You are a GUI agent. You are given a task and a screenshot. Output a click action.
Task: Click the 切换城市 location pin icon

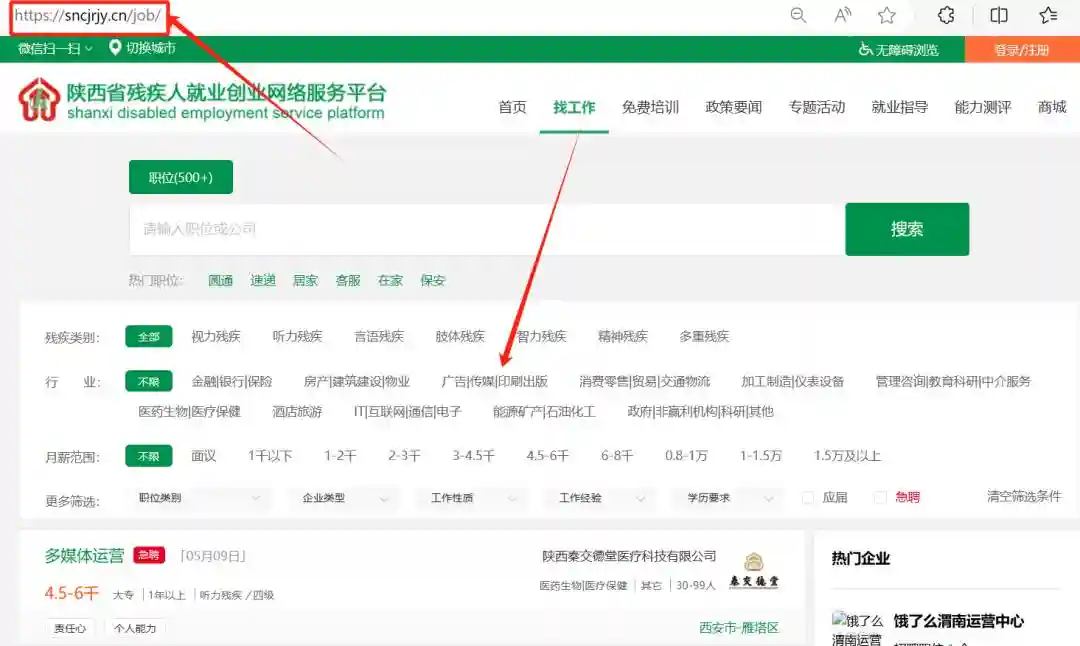click(115, 48)
